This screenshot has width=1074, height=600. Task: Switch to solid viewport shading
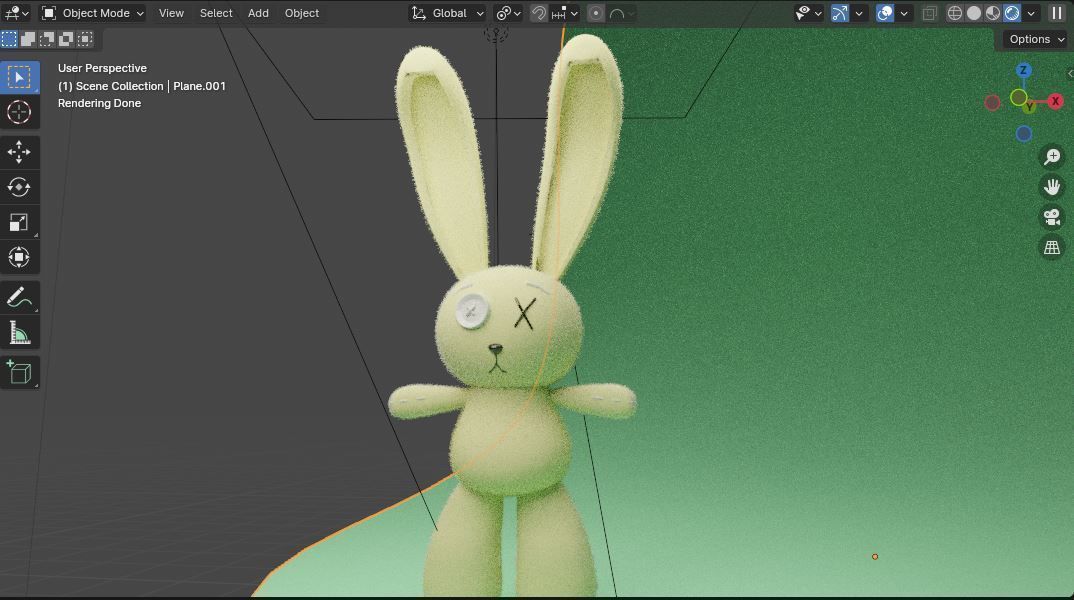click(x=974, y=13)
